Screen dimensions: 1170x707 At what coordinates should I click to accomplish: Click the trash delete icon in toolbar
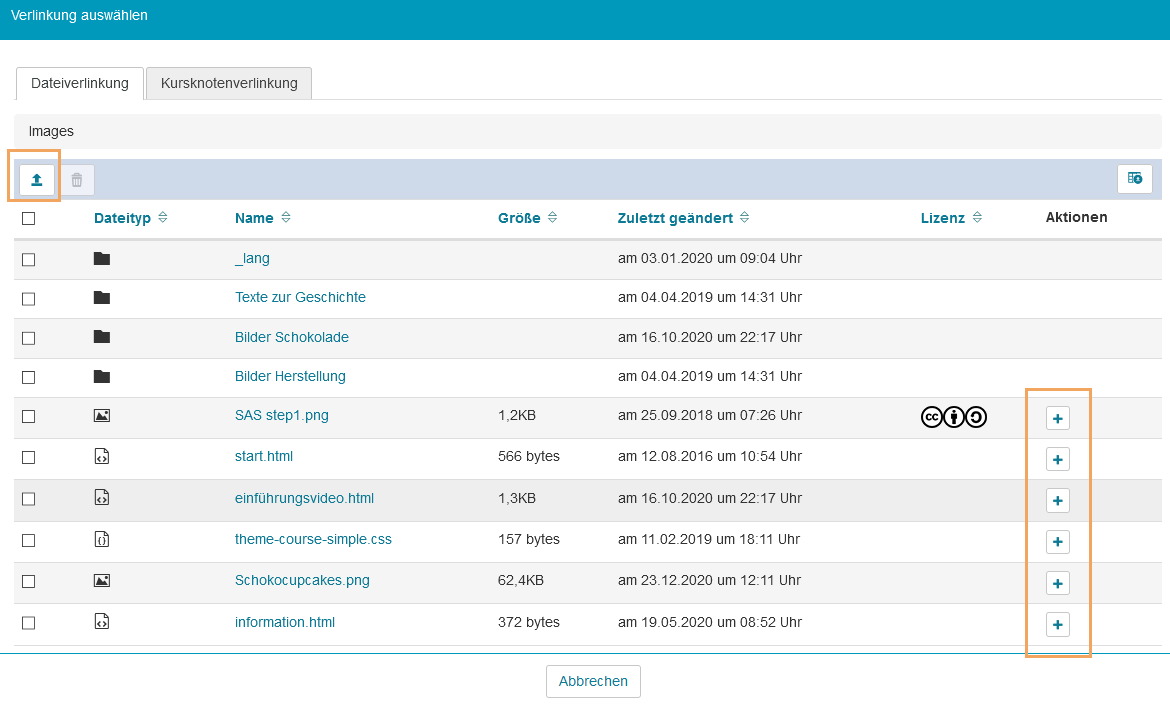point(77,180)
